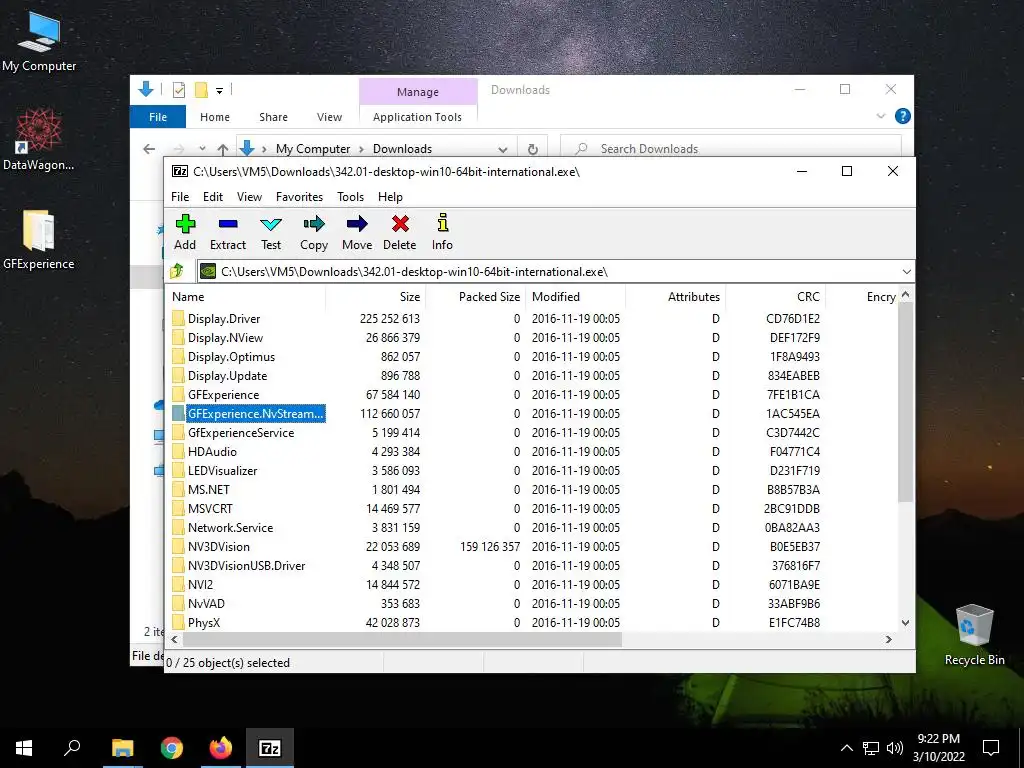
Task: Open the Edit menu
Action: [x=213, y=197]
